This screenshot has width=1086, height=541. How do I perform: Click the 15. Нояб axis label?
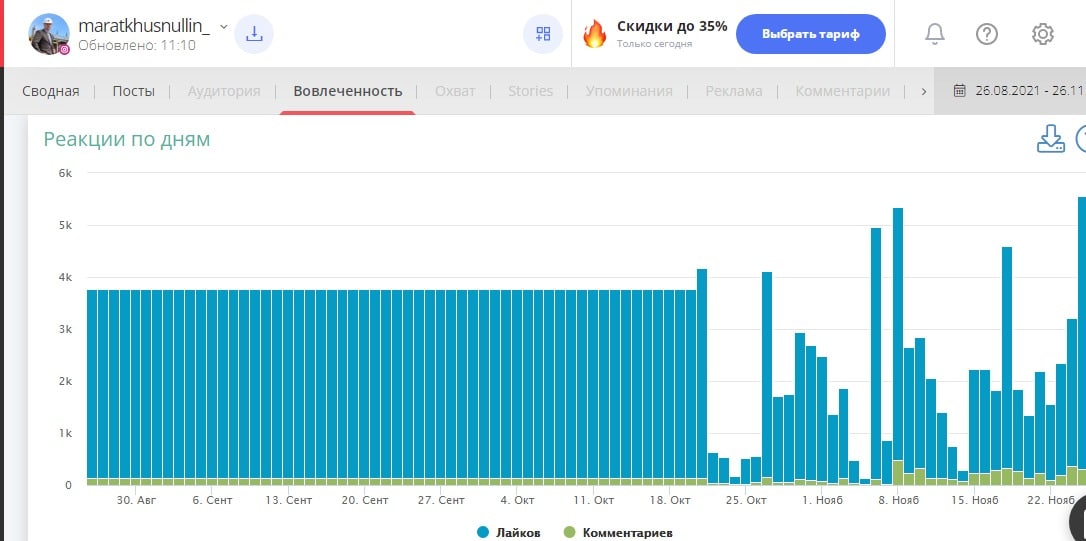(x=974, y=500)
